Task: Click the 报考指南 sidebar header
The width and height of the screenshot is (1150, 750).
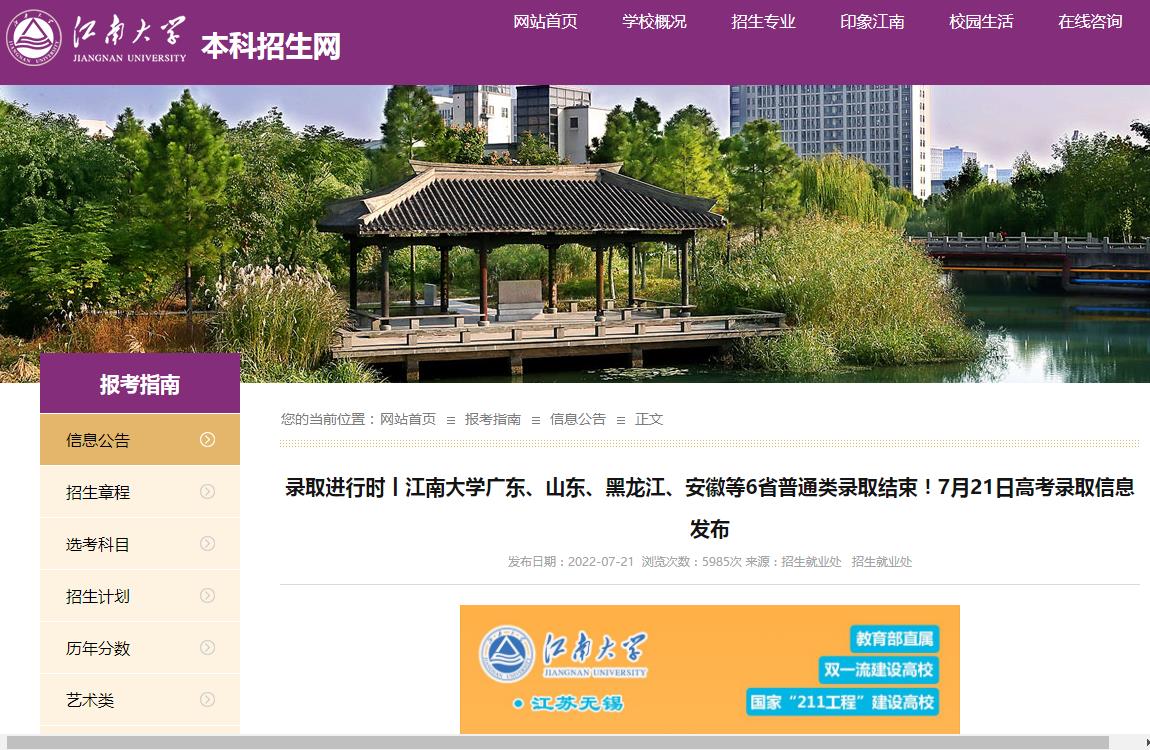Action: point(139,383)
